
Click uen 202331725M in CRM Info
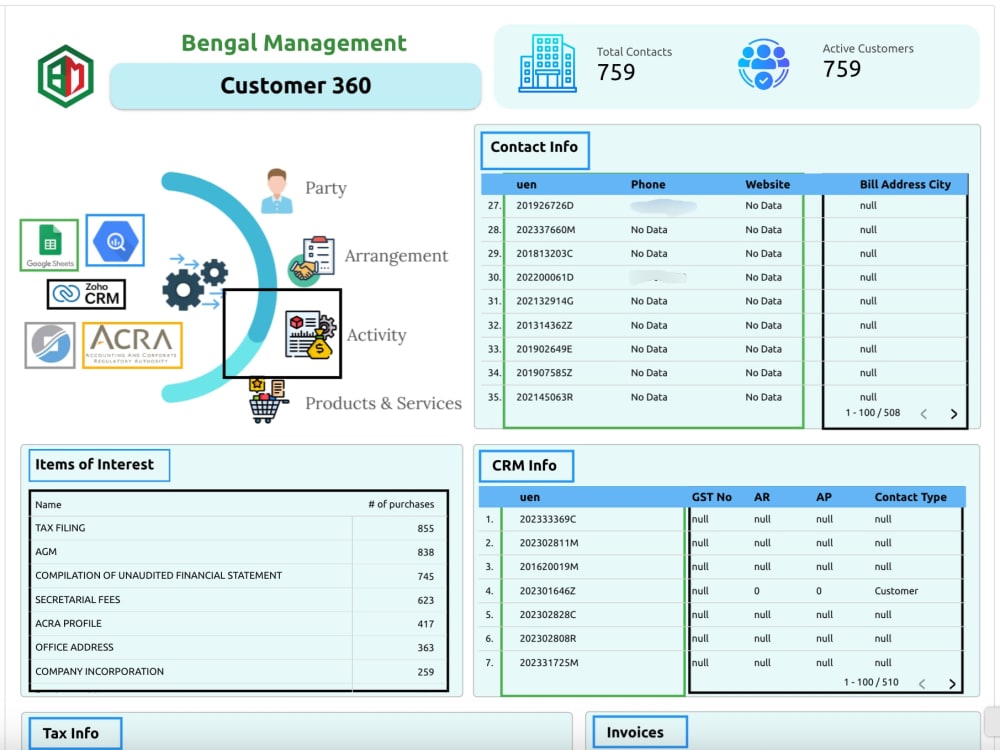click(548, 663)
